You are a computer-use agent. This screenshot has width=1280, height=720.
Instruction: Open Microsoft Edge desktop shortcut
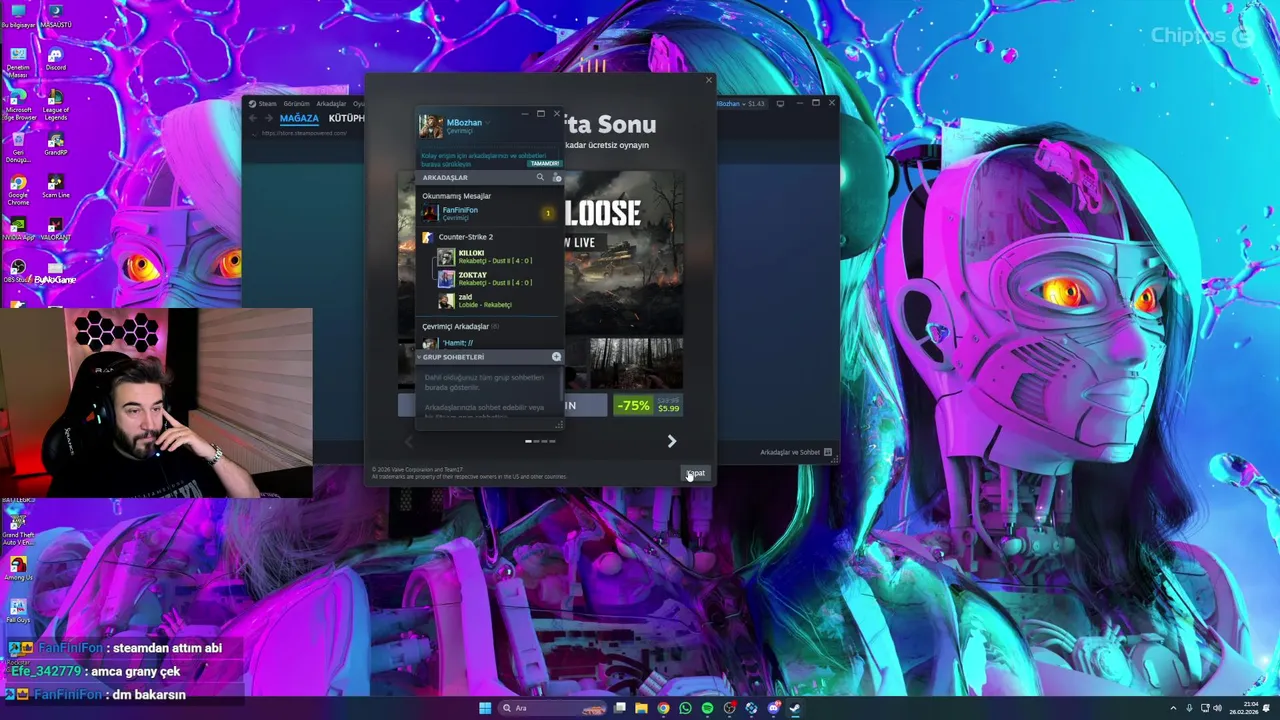(17, 105)
